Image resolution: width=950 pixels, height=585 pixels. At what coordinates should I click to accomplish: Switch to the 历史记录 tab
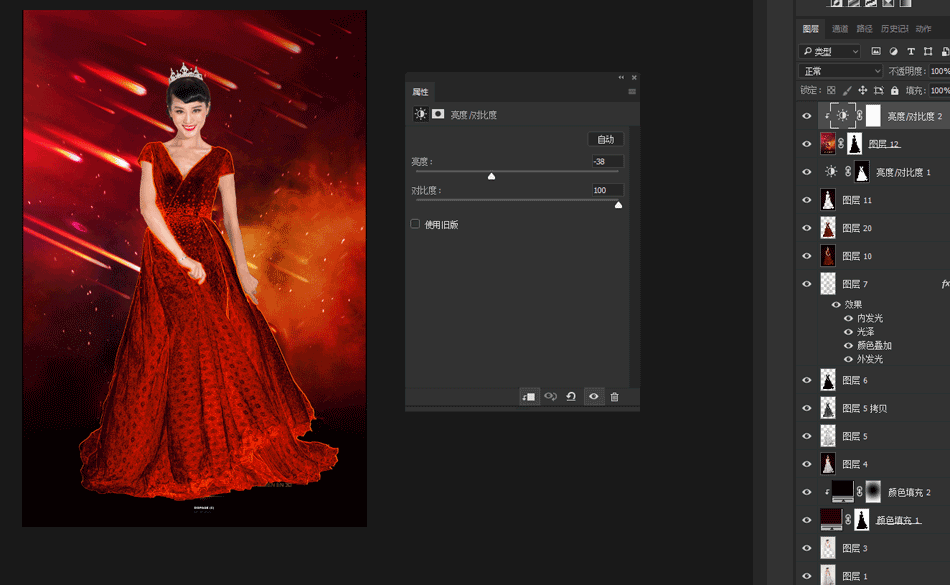(x=895, y=29)
